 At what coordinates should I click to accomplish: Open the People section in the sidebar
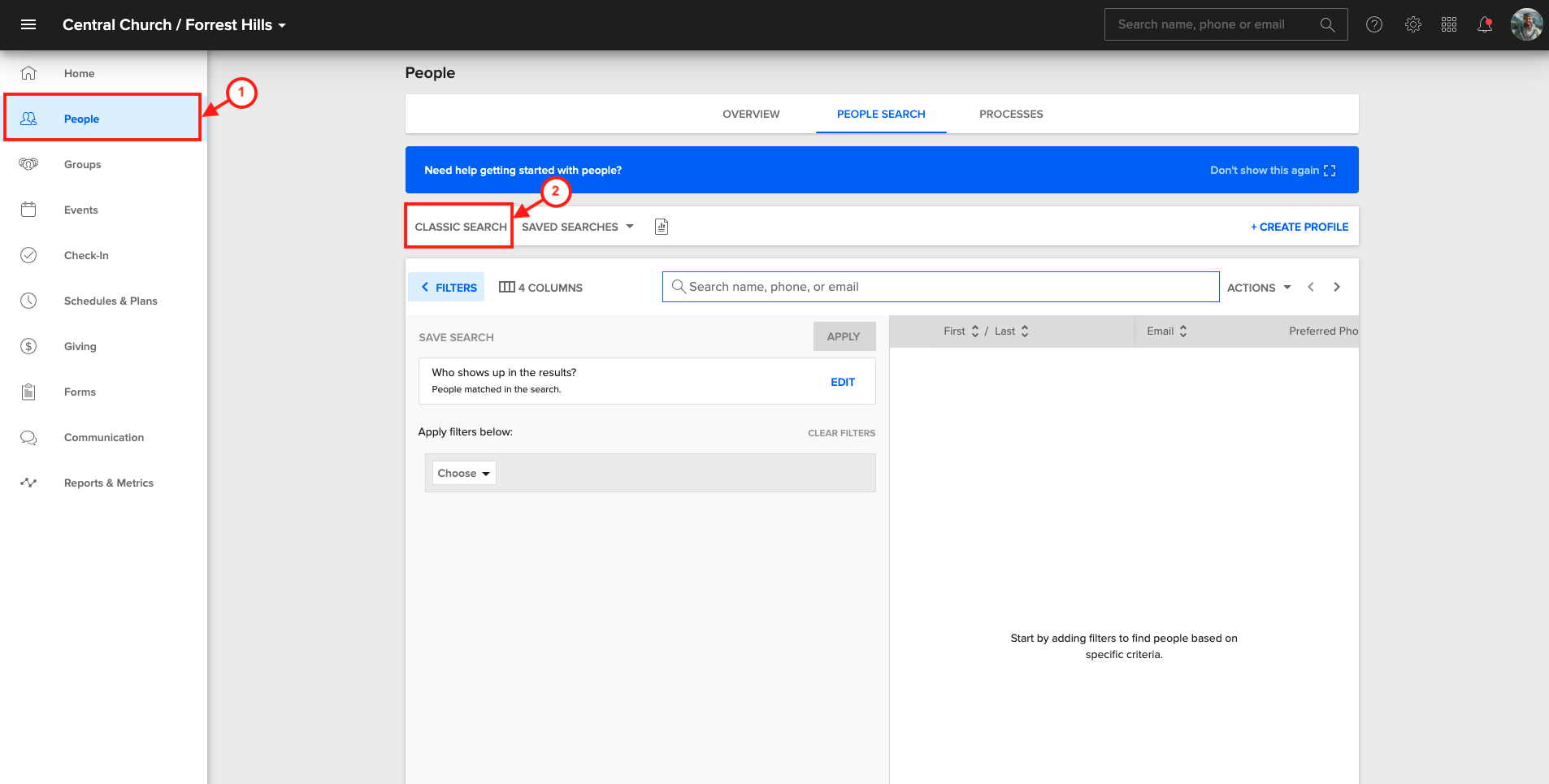81,119
